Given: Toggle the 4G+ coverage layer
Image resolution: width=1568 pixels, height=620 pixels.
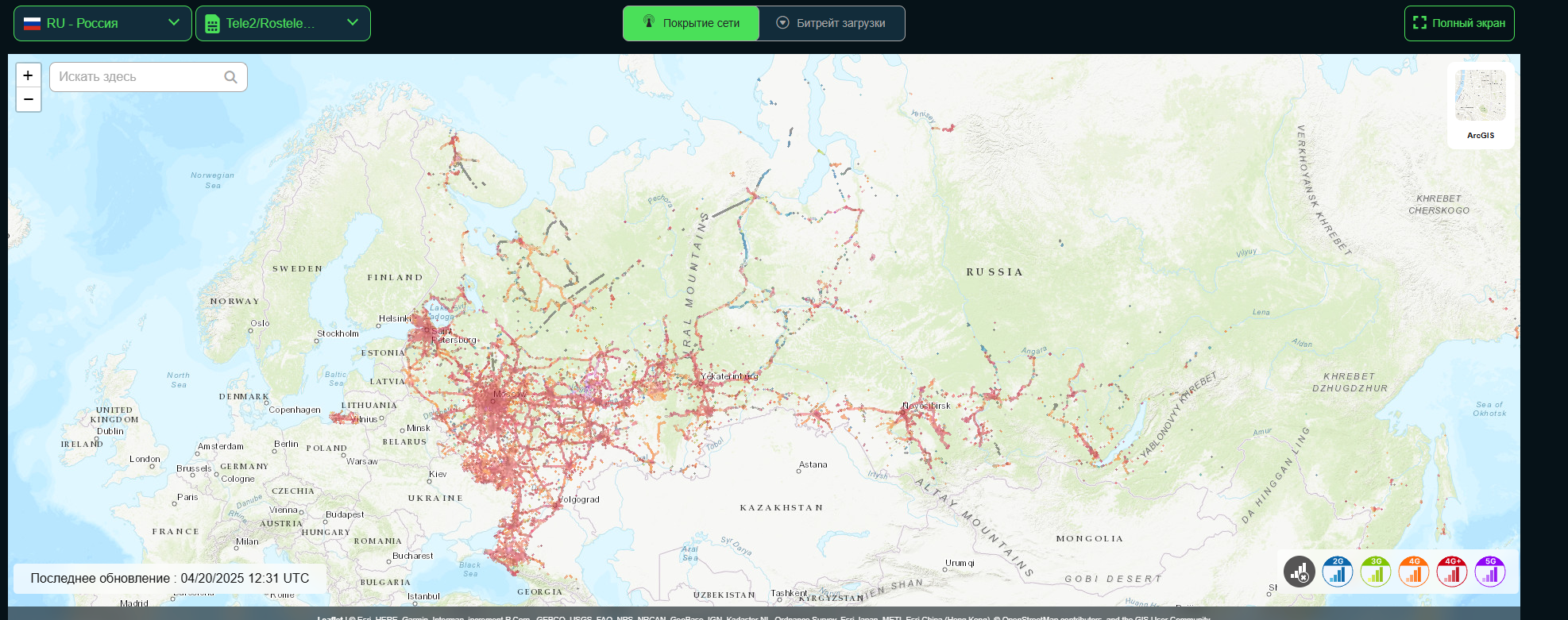Looking at the screenshot, I should point(1452,572).
